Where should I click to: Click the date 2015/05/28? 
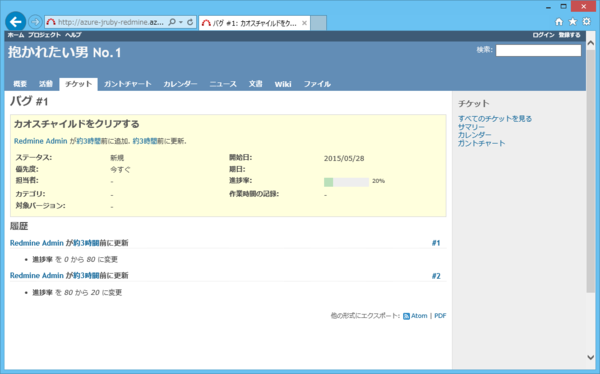(x=344, y=158)
